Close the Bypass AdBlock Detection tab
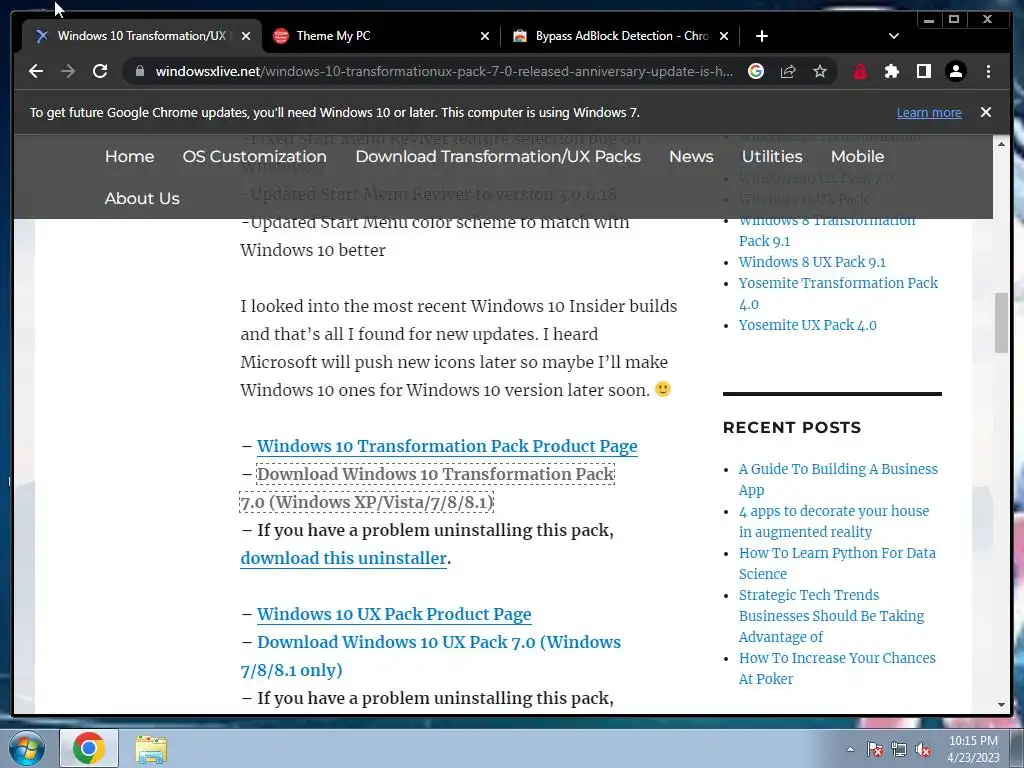The image size is (1024, 768). tap(724, 36)
